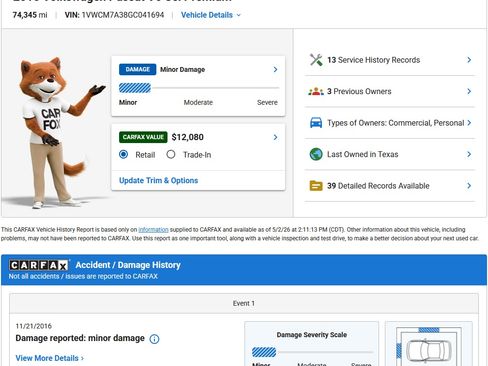Open Last Owned in Texas chevron
488x366 pixels.
point(469,154)
